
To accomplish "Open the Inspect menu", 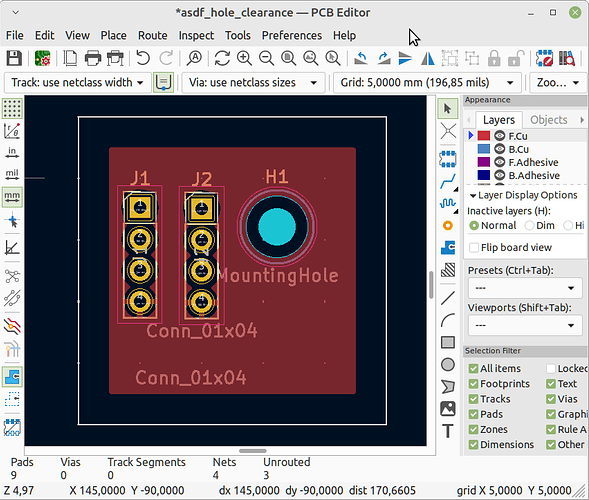I will pos(196,35).
